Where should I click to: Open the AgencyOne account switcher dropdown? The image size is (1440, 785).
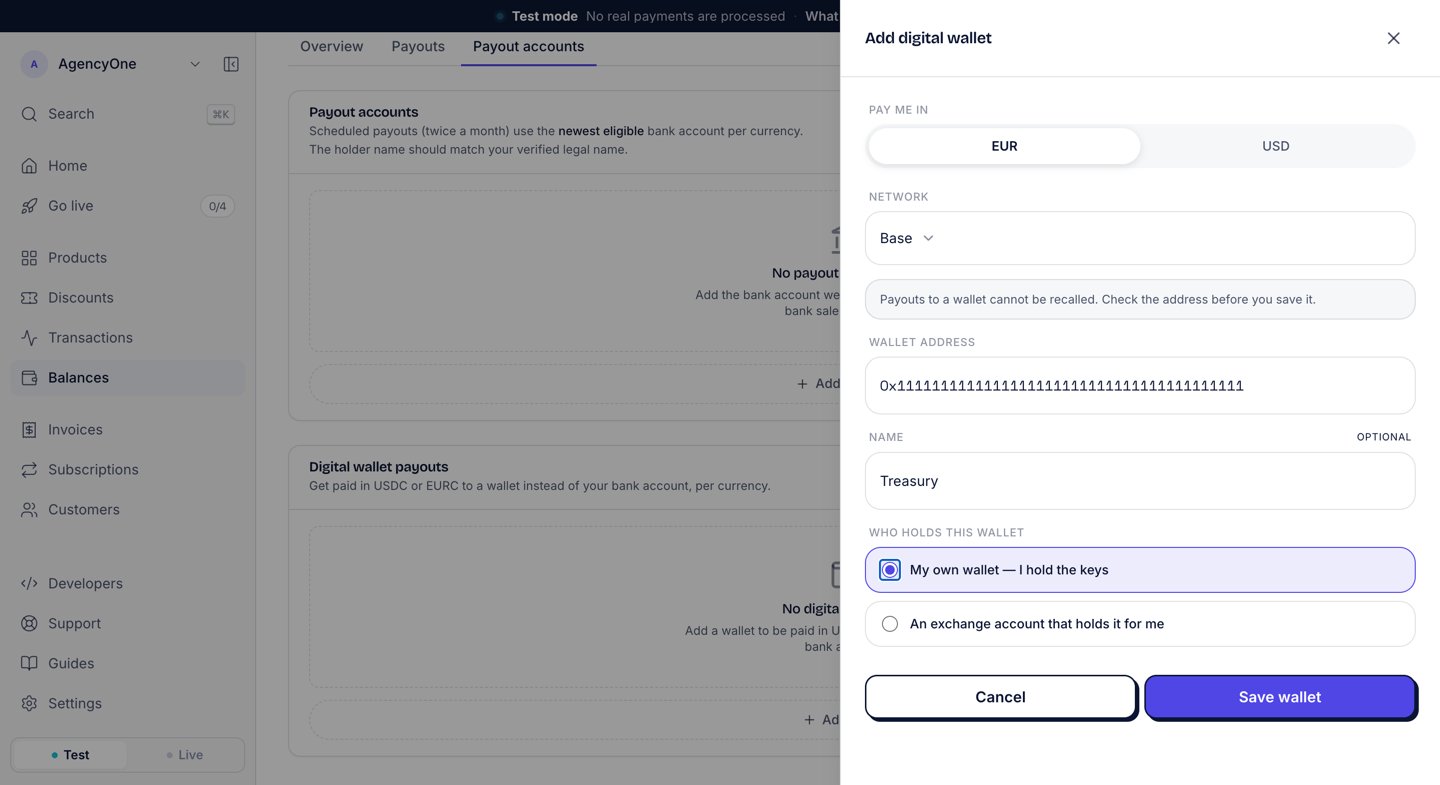click(195, 64)
